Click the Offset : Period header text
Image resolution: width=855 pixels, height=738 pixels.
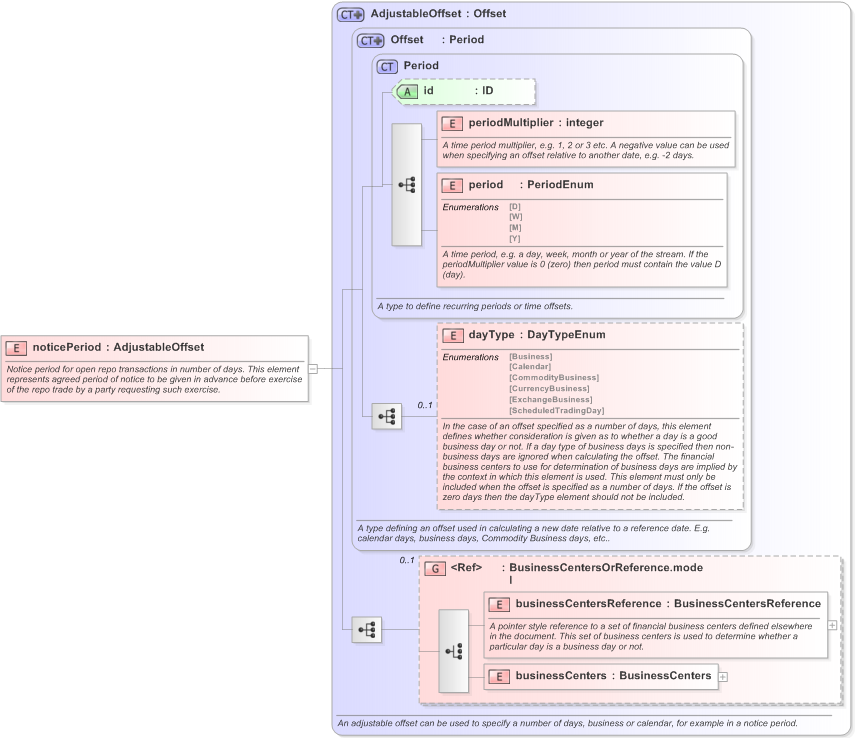pos(437,40)
